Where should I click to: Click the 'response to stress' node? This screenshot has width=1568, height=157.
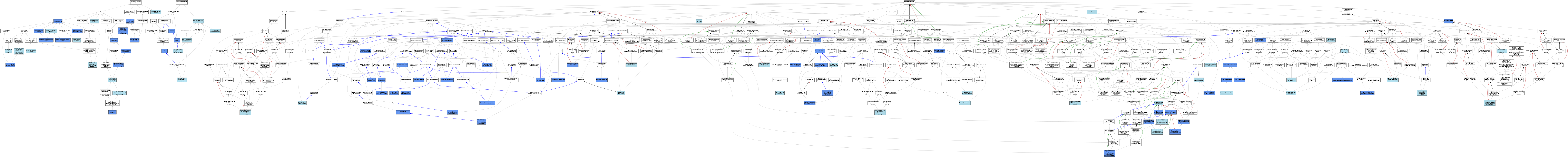[x=1382, y=31]
